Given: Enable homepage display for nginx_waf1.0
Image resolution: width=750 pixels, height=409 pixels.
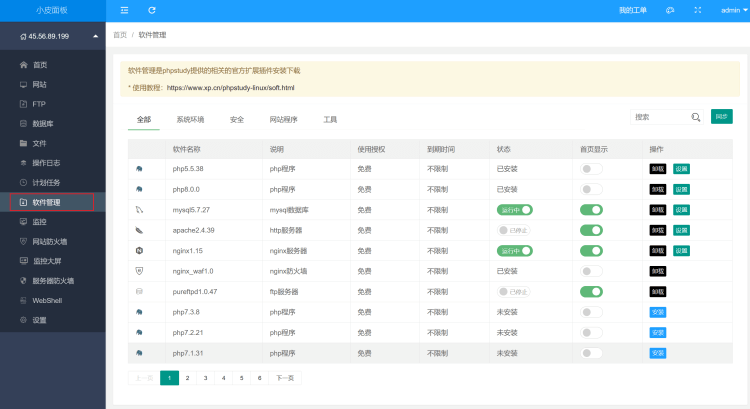Looking at the screenshot, I should coord(591,271).
